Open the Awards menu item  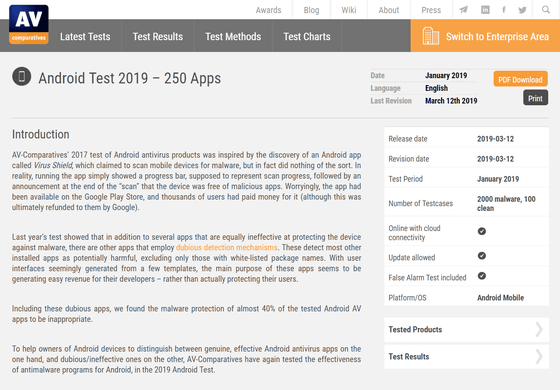(x=268, y=10)
